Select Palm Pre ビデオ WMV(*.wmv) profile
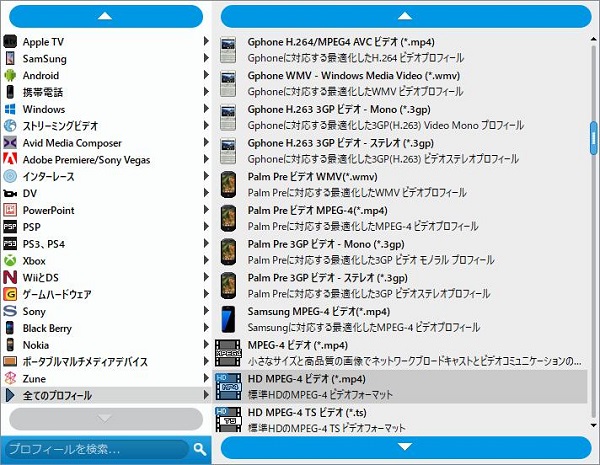Screen dimensions: 600x465 coord(400,184)
